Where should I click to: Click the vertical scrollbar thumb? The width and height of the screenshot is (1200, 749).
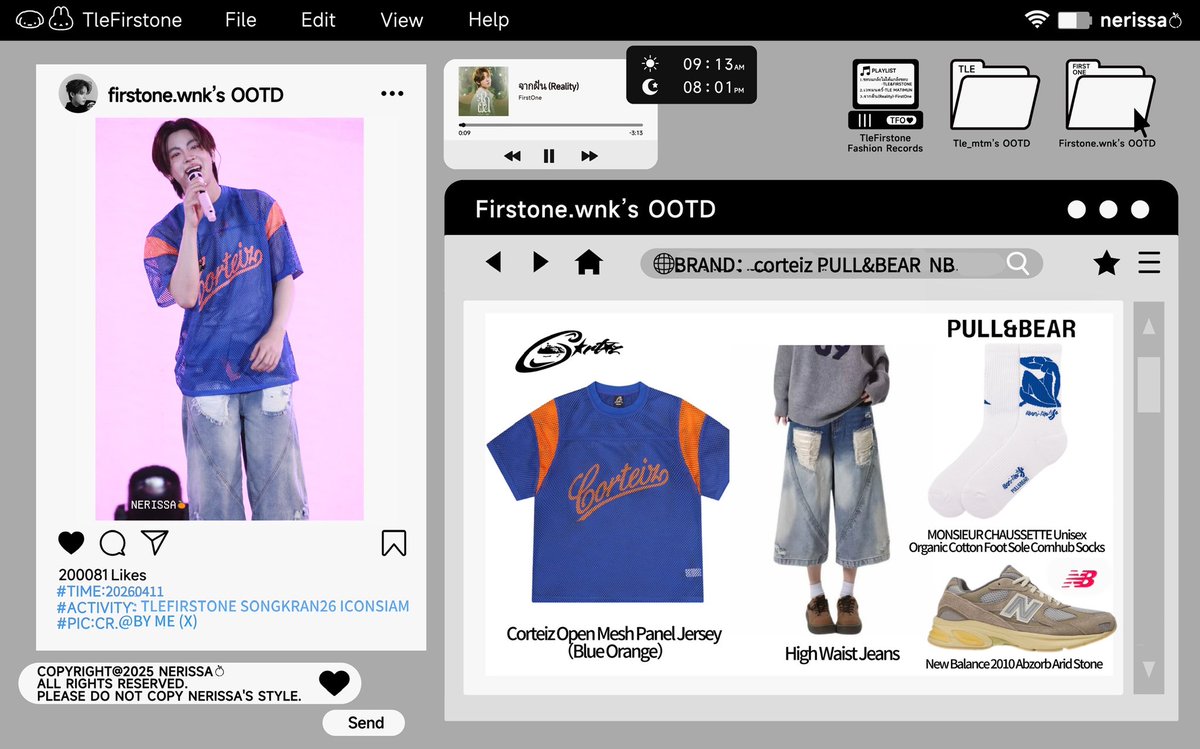[1148, 385]
